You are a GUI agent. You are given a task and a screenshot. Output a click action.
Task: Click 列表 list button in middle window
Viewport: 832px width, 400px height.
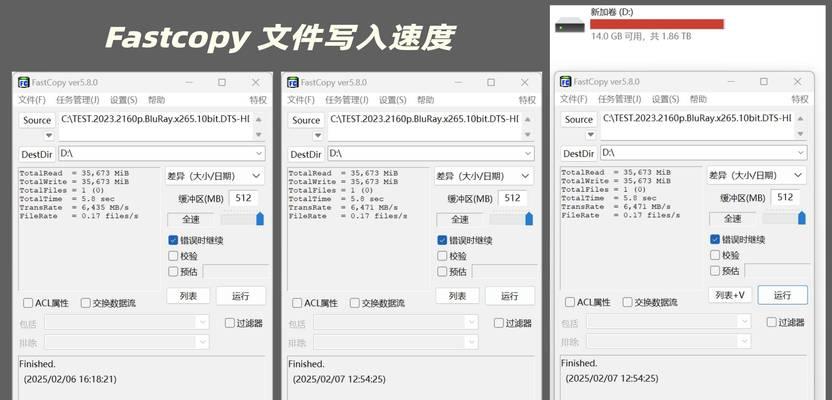click(x=457, y=296)
